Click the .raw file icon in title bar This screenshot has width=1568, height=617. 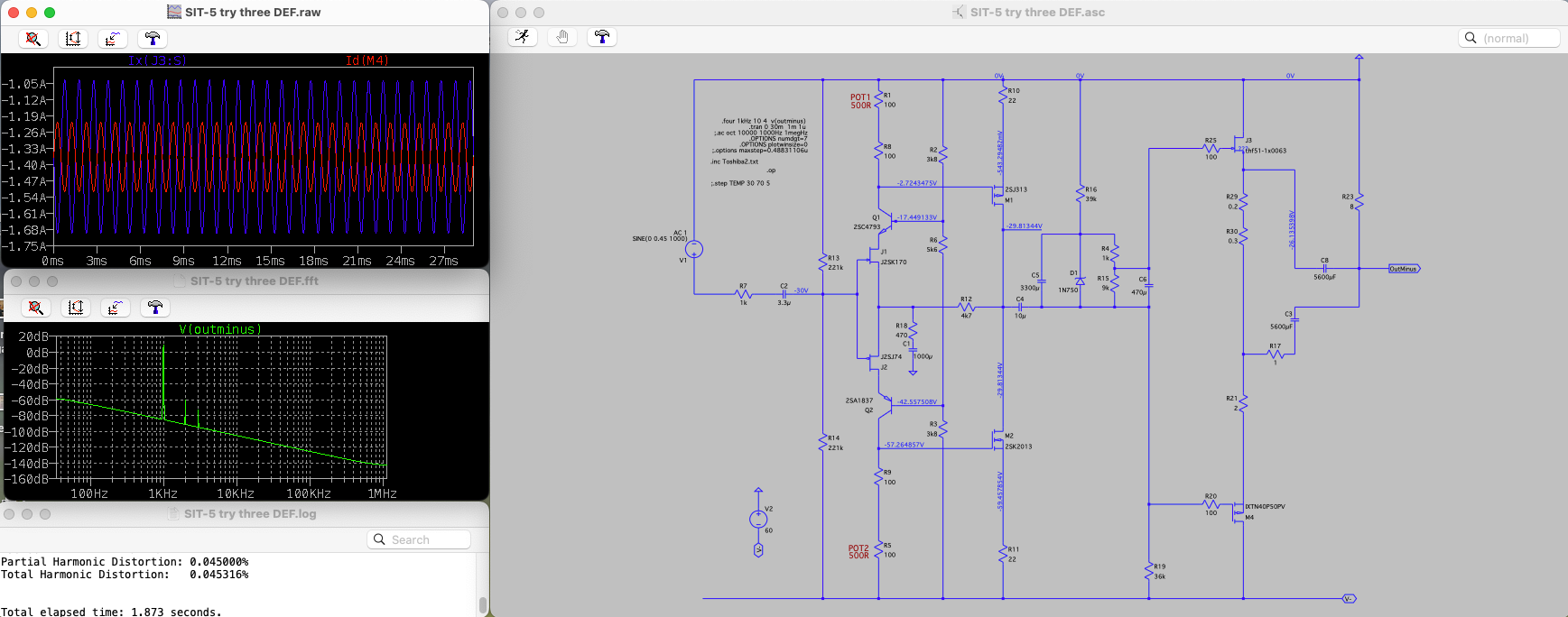pos(174,12)
